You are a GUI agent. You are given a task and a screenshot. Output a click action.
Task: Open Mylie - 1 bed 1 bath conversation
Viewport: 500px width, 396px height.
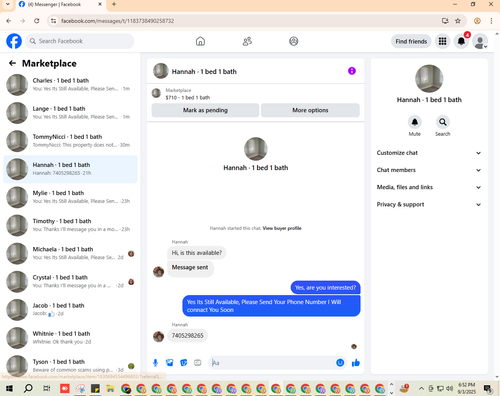pos(70,197)
